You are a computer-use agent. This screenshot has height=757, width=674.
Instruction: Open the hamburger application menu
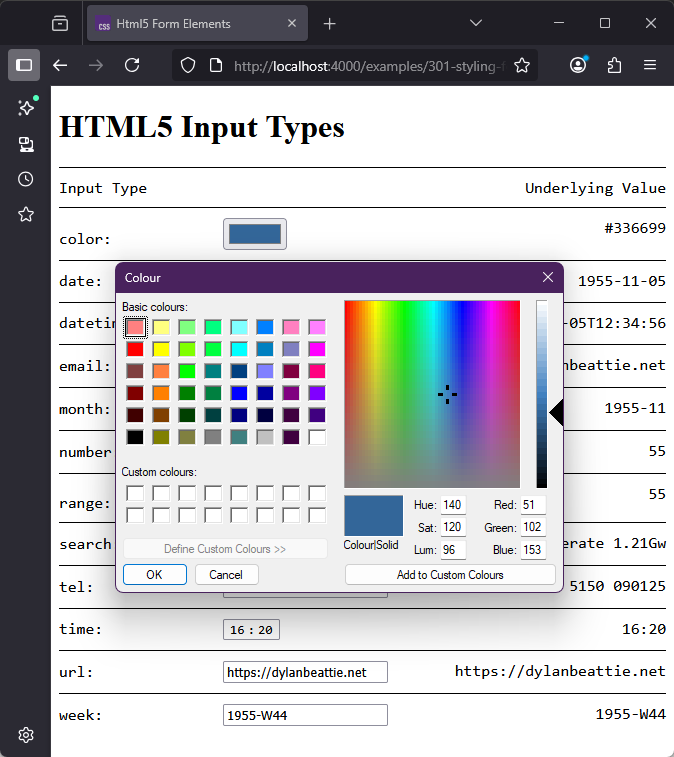650,65
